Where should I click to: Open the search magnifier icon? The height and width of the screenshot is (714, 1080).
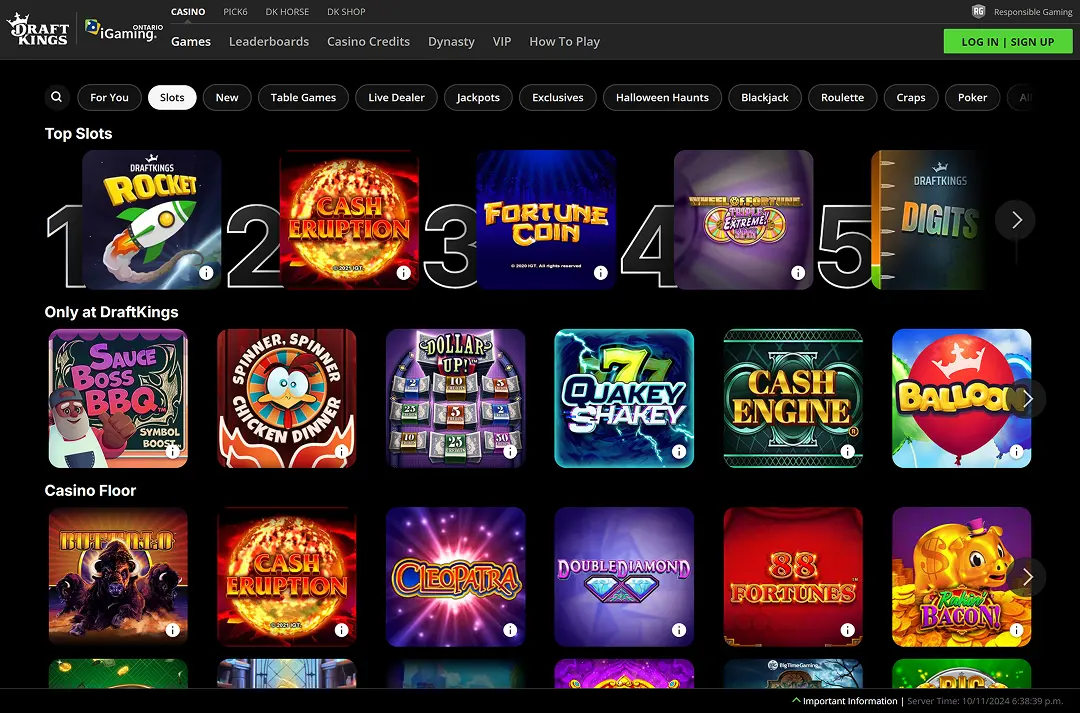click(56, 97)
